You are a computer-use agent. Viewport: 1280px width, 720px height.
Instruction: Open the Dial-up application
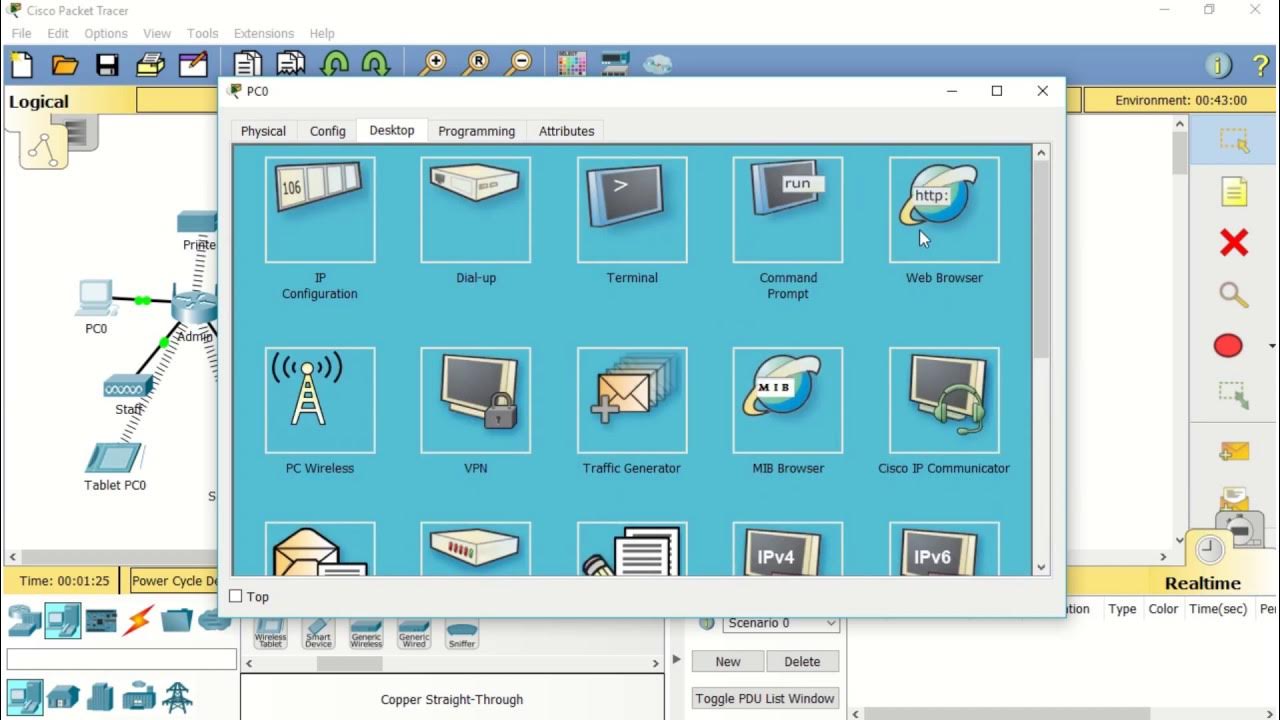476,210
